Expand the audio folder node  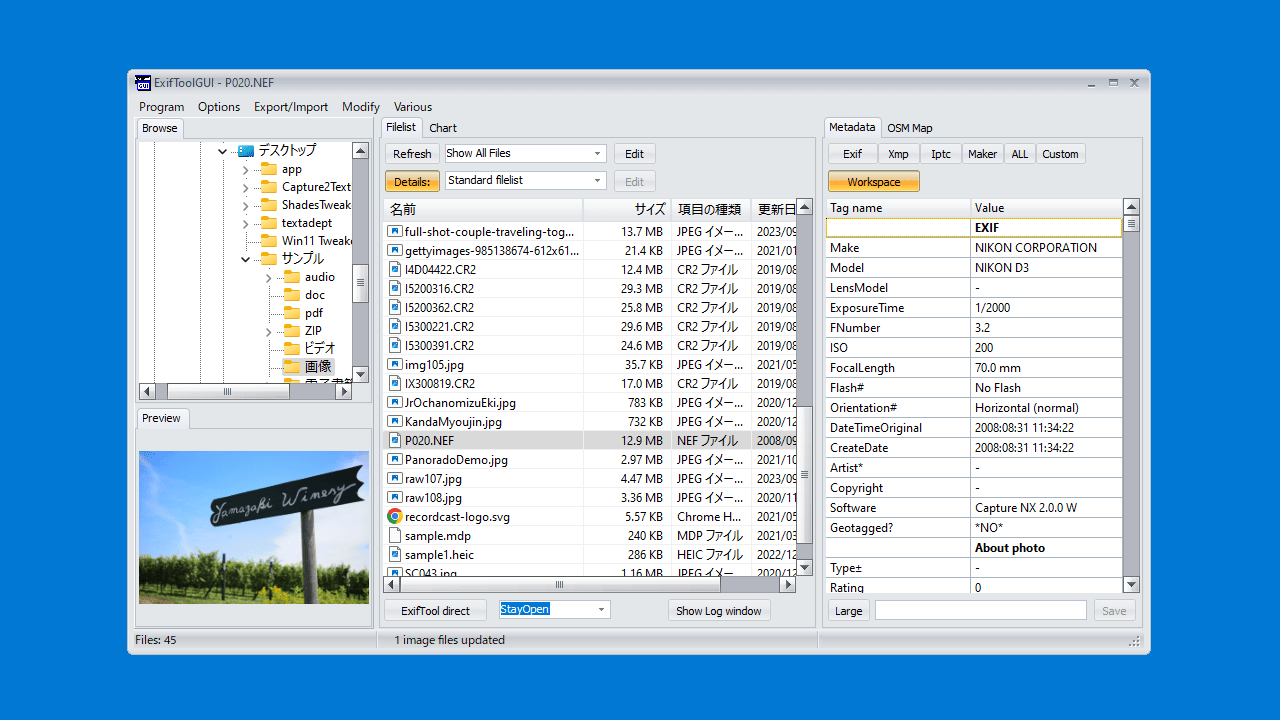[x=268, y=277]
